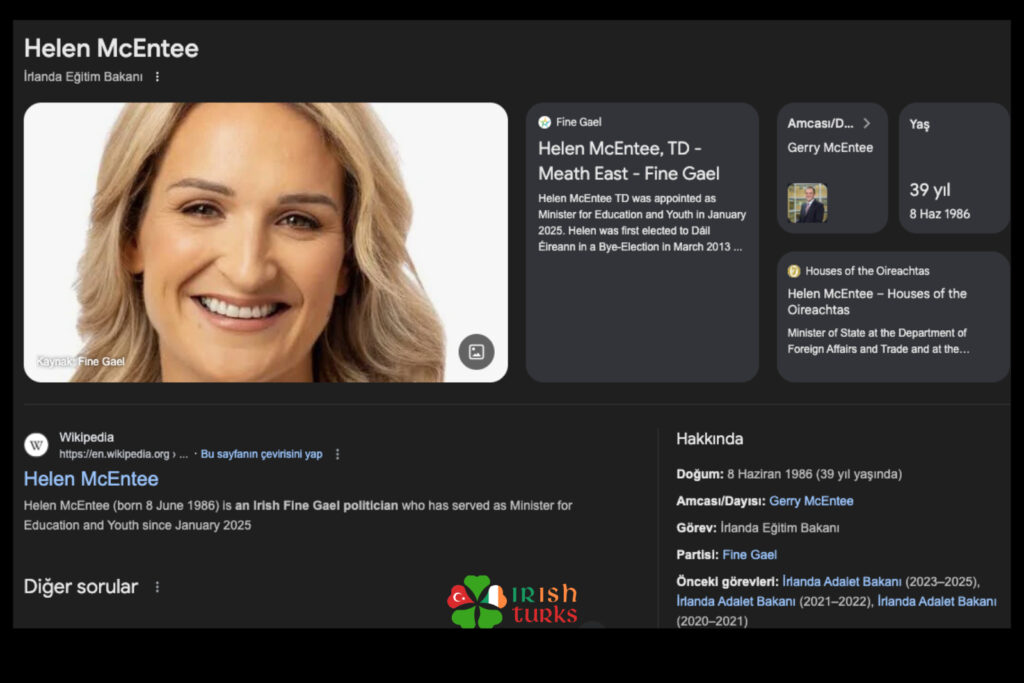Click the en.wikipedia.org URL text
This screenshot has height=683, width=1024.
pyautogui.click(x=123, y=454)
